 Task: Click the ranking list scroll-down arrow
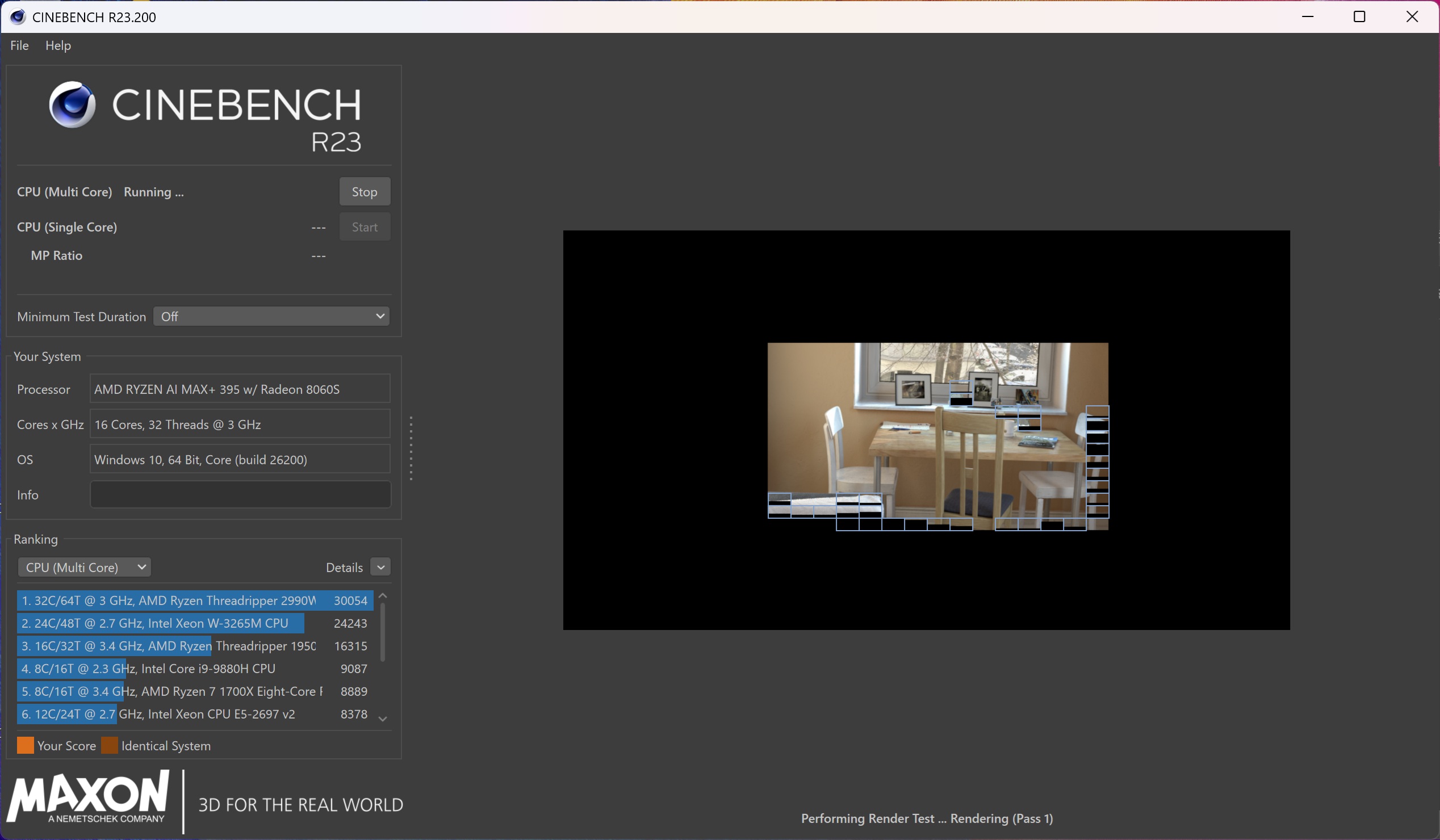point(383,719)
